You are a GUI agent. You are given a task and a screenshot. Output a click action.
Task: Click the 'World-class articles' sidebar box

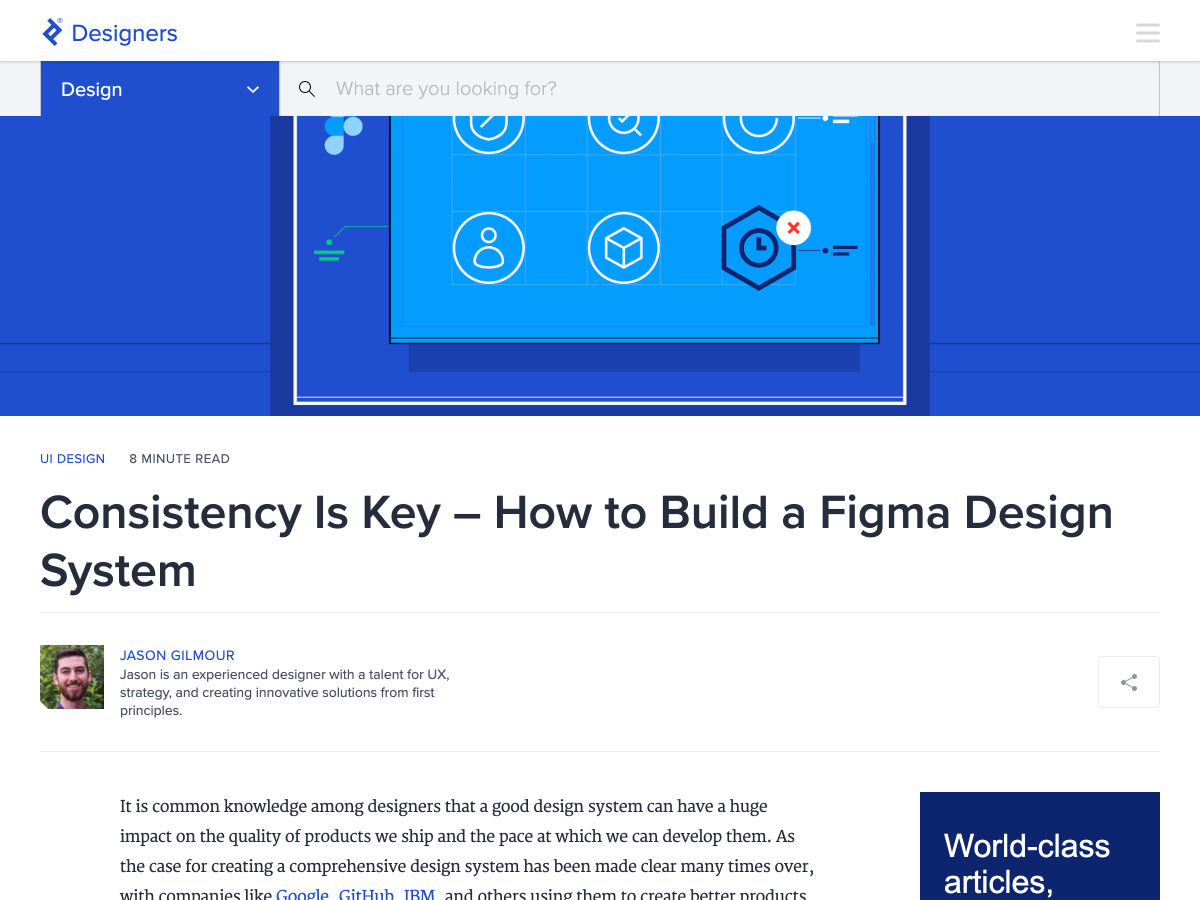point(1040,846)
